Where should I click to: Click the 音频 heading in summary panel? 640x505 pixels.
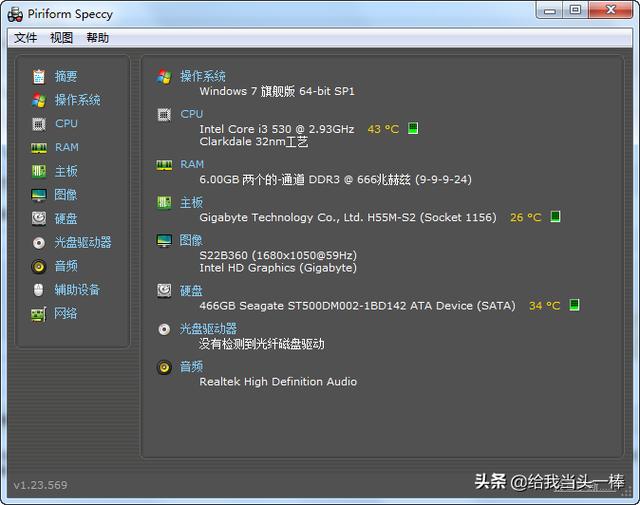click(x=191, y=367)
